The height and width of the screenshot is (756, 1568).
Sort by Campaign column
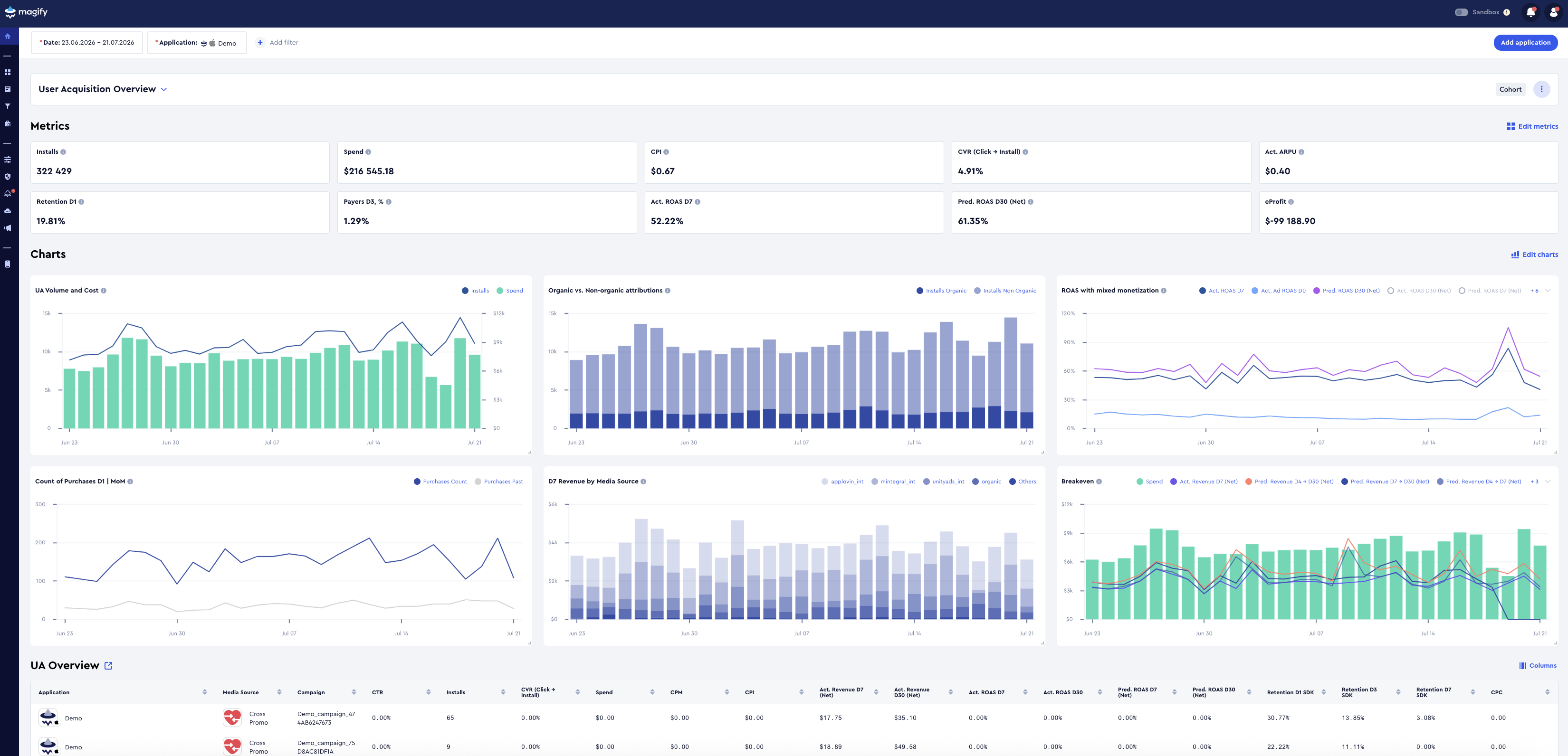click(354, 692)
